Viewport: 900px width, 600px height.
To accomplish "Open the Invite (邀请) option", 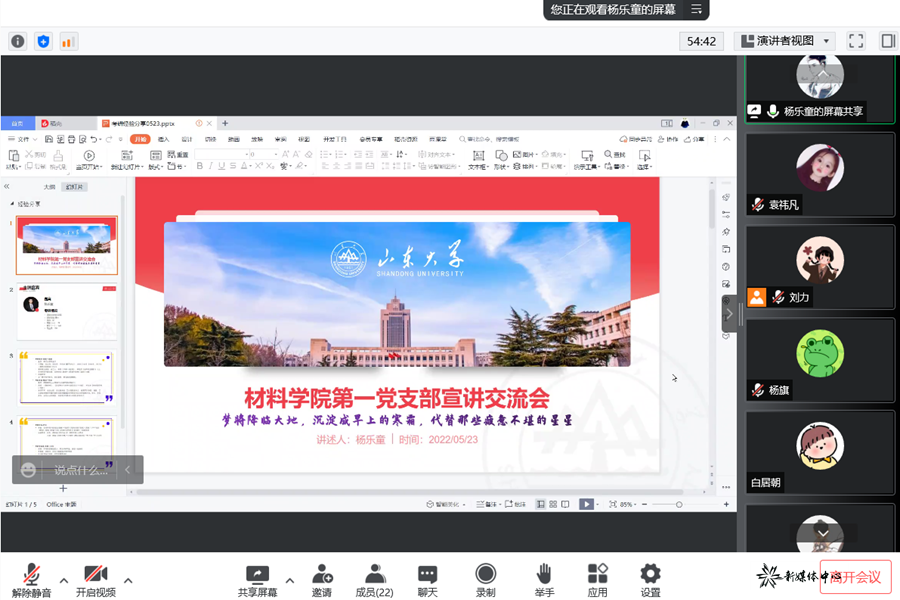I will click(x=322, y=579).
